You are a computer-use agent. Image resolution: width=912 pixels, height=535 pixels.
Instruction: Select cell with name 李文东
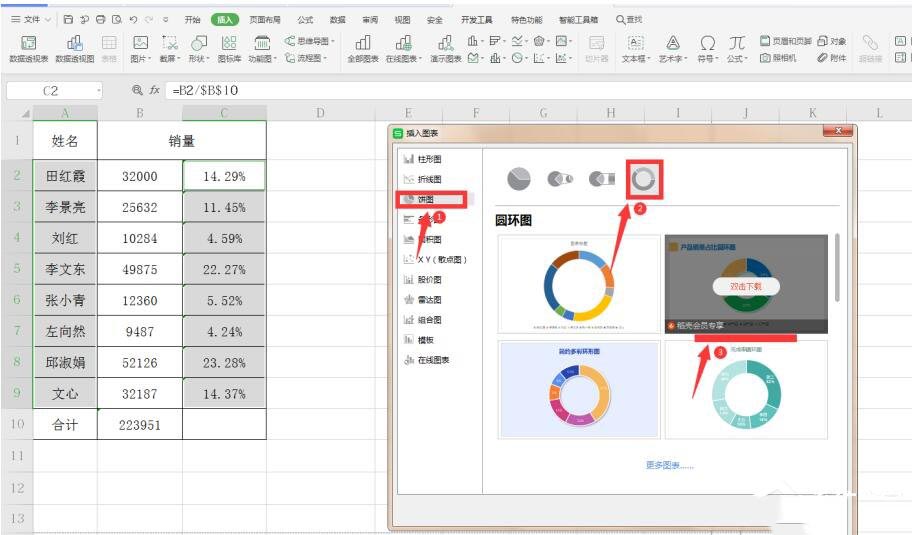65,269
